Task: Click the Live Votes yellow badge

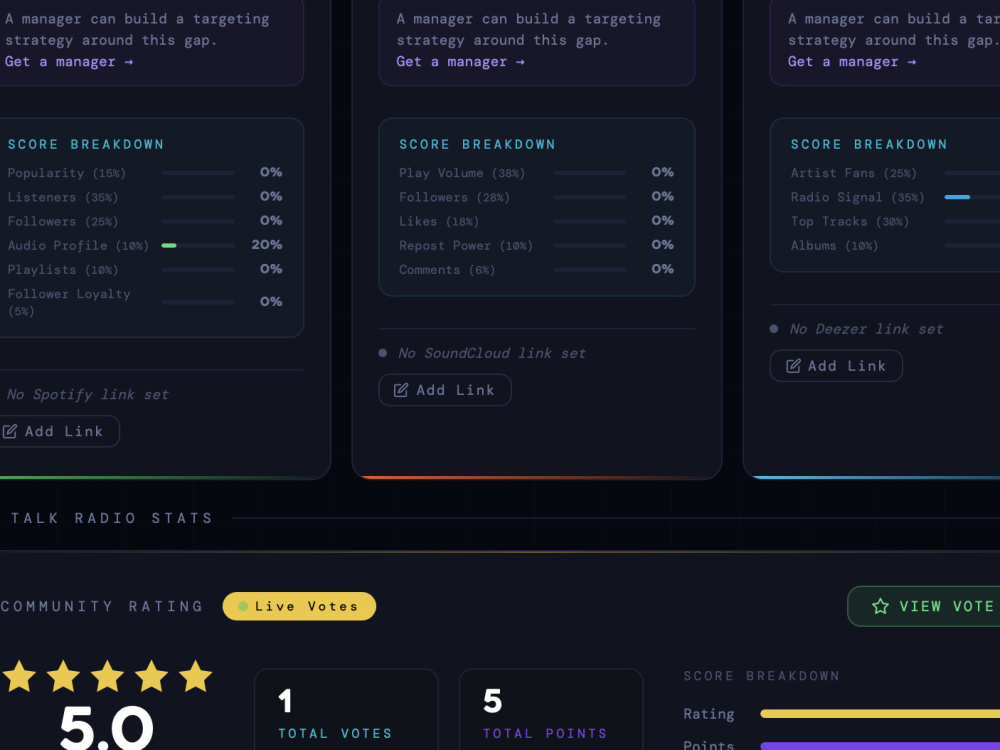Action: coord(299,606)
